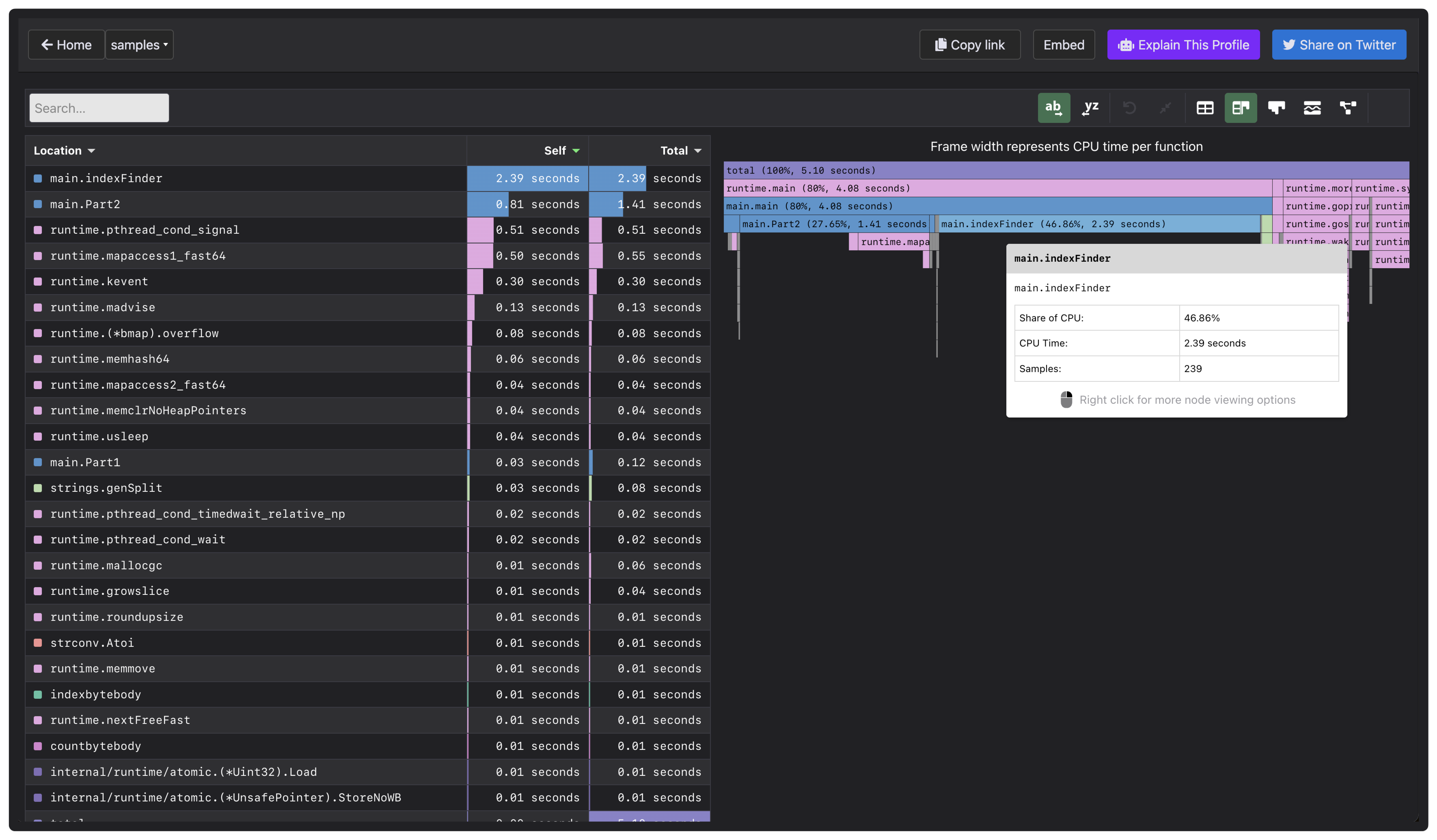This screenshot has height=840, width=1437.
Task: Select countbytebody row
Action: click(368, 746)
